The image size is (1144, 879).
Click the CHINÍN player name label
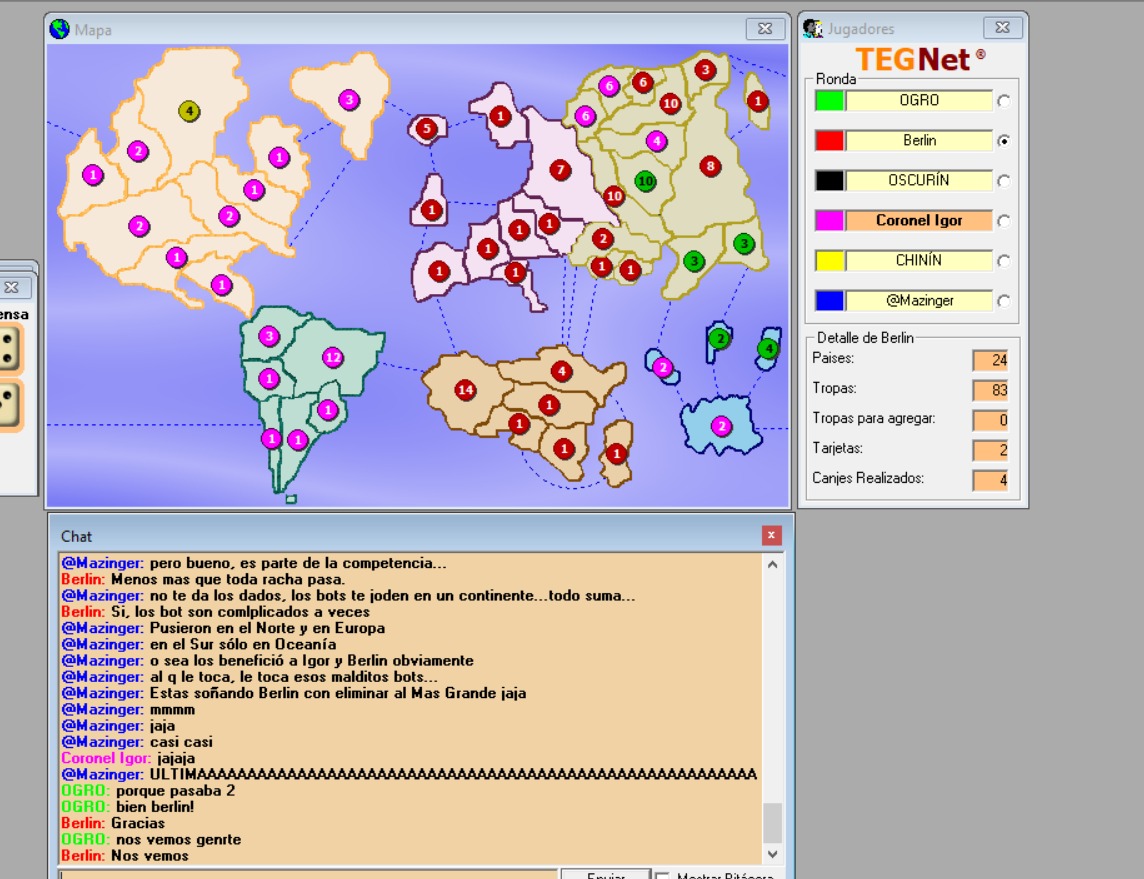(x=918, y=261)
